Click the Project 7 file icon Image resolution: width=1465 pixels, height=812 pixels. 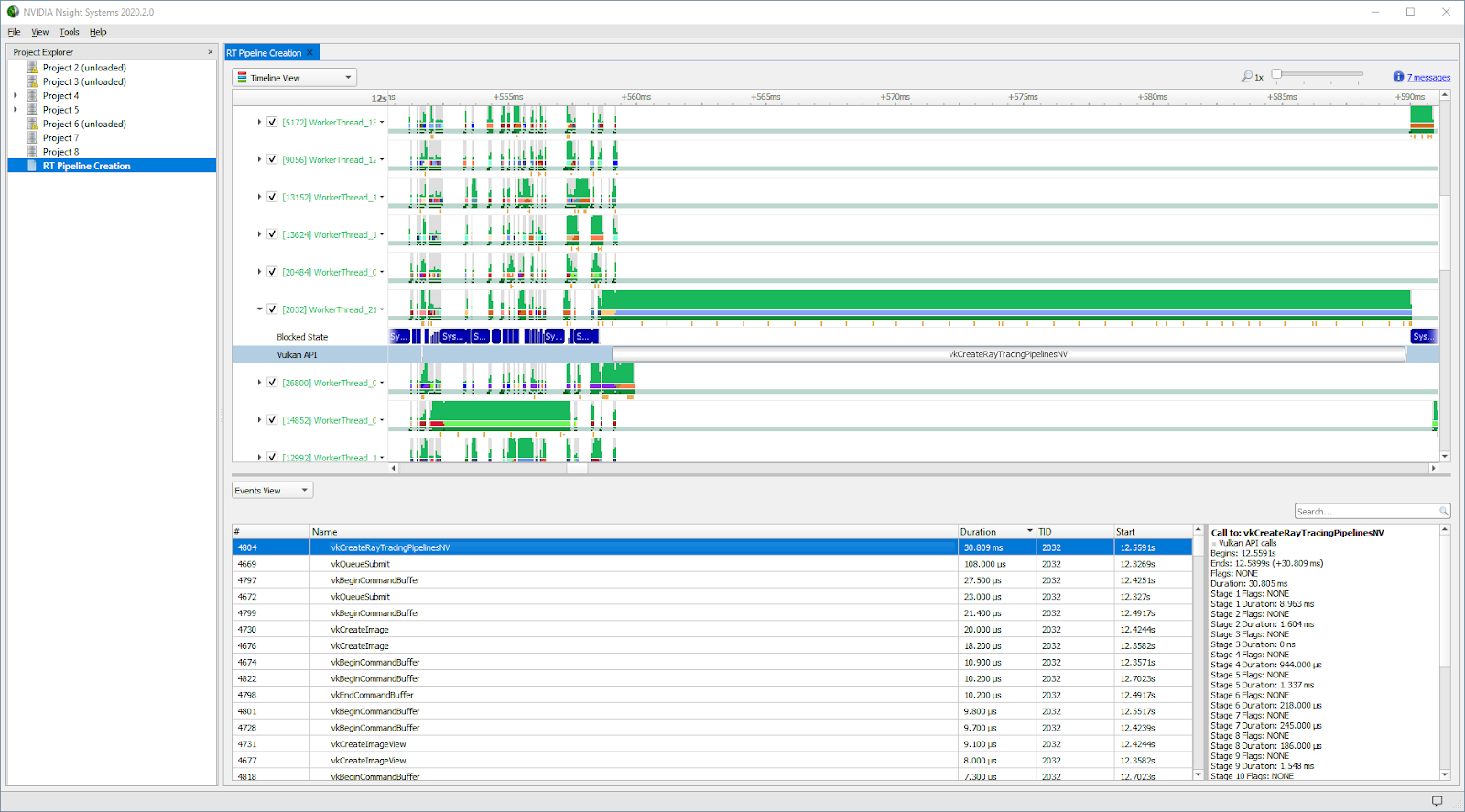[33, 137]
